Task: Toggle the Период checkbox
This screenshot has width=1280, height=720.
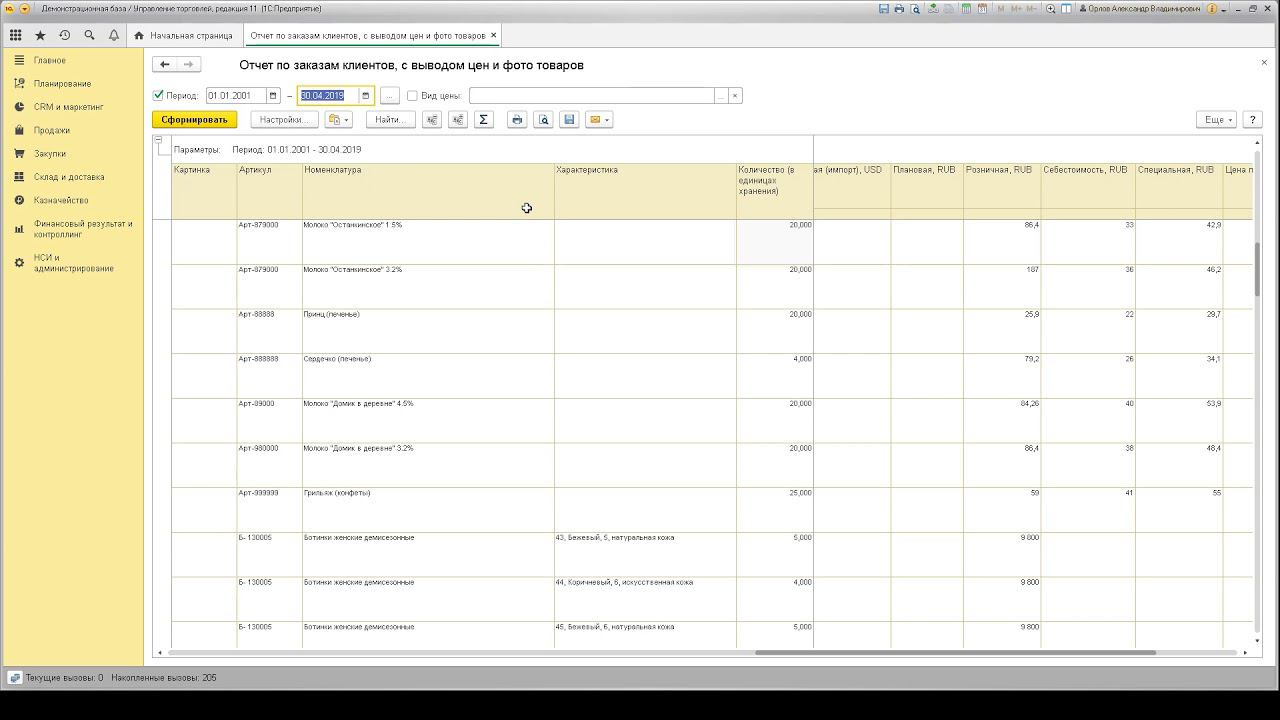Action: click(158, 96)
